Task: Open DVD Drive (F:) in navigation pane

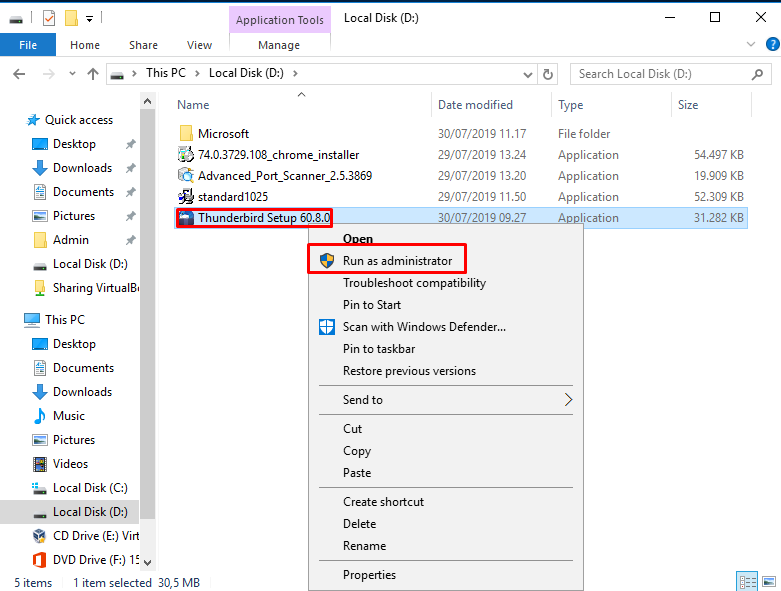Action: coord(86,560)
